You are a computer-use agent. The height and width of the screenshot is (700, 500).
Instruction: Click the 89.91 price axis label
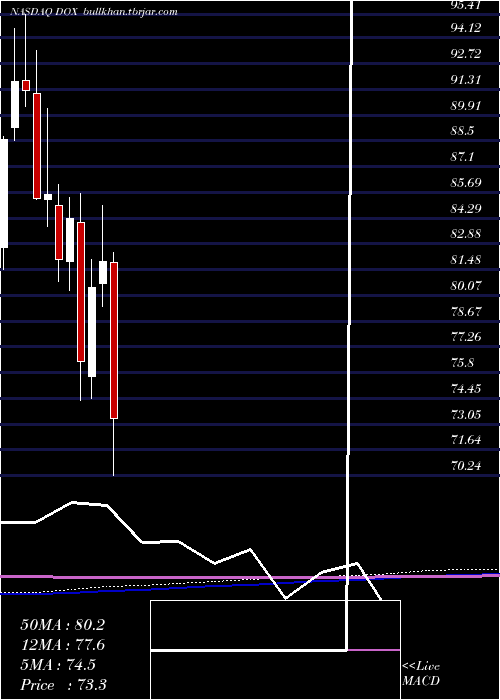point(466,106)
